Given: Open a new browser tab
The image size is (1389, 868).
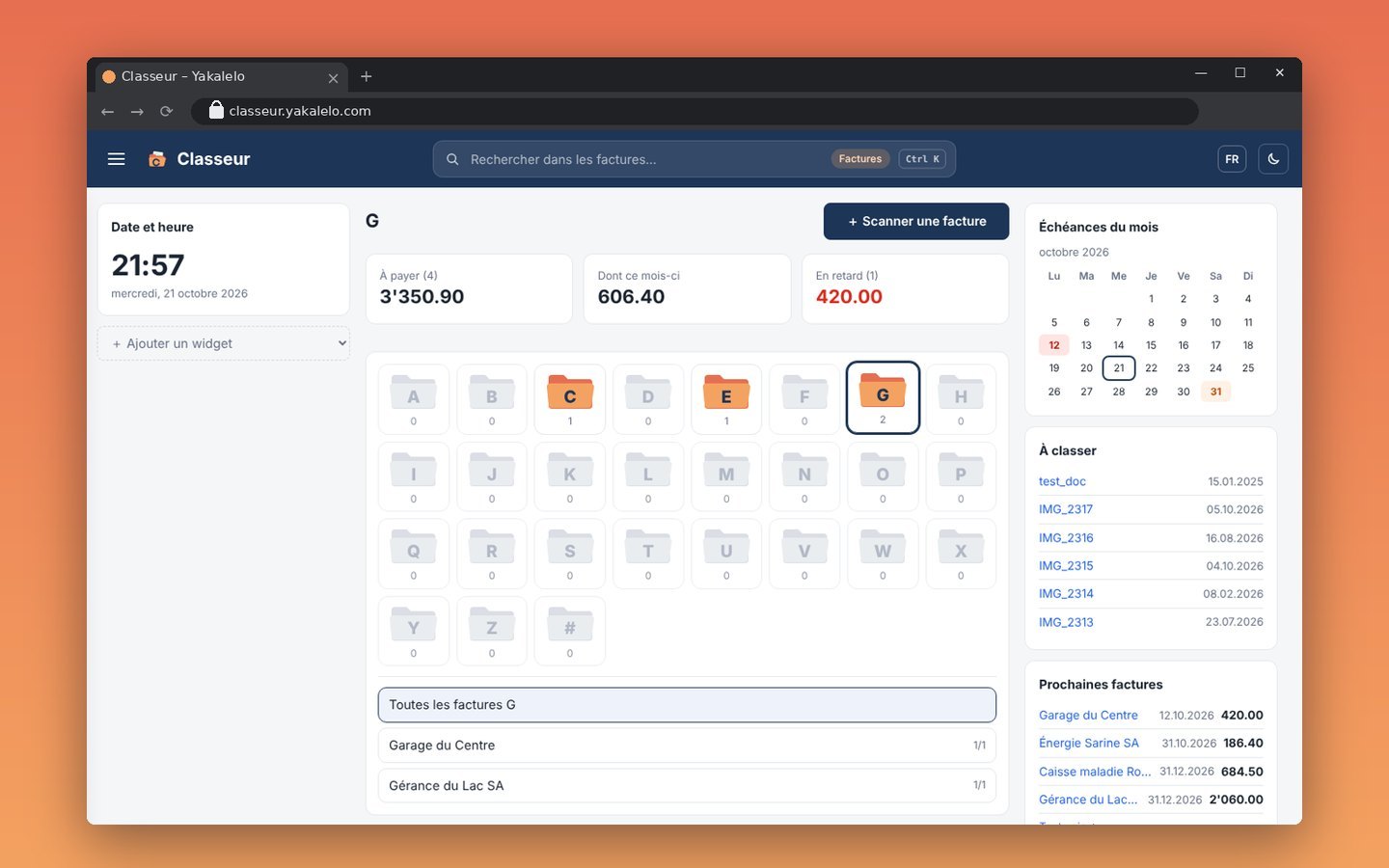Looking at the screenshot, I should point(367,76).
